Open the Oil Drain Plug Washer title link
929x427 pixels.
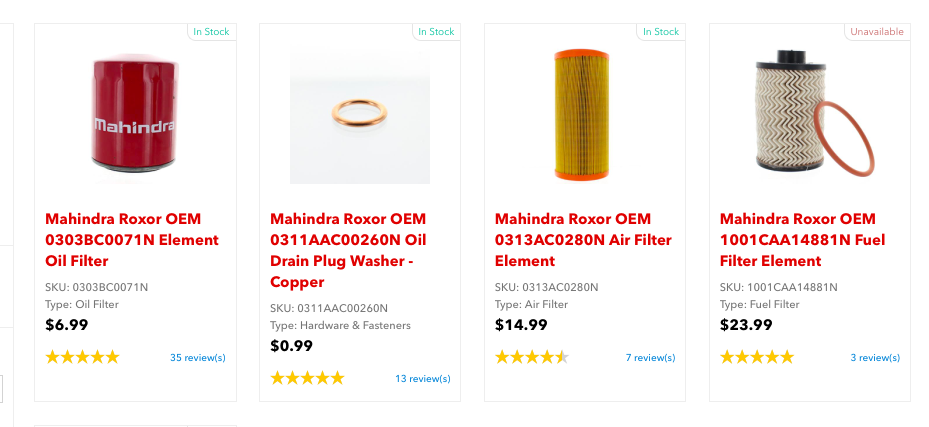click(348, 250)
